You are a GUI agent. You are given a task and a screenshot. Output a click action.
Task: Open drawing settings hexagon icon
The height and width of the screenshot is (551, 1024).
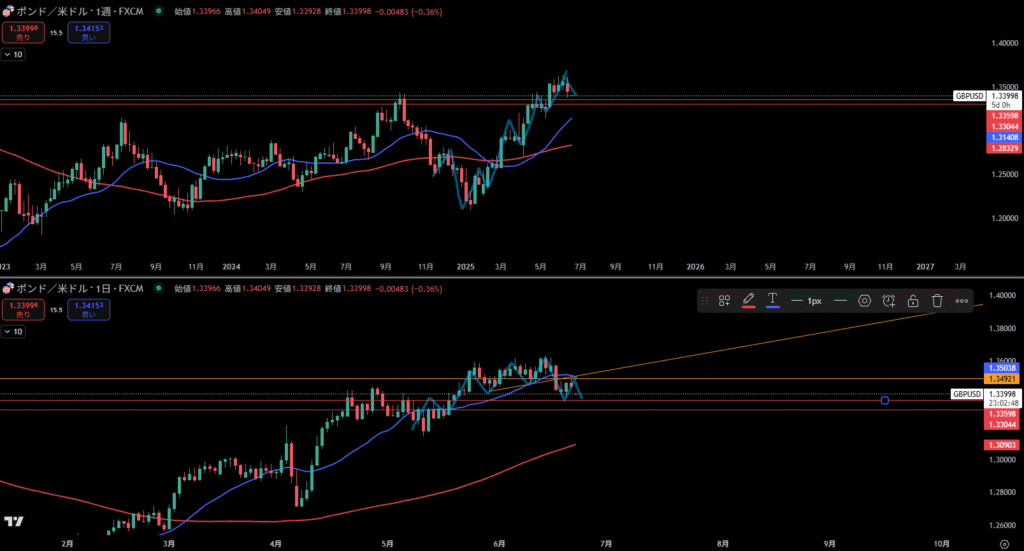point(865,301)
